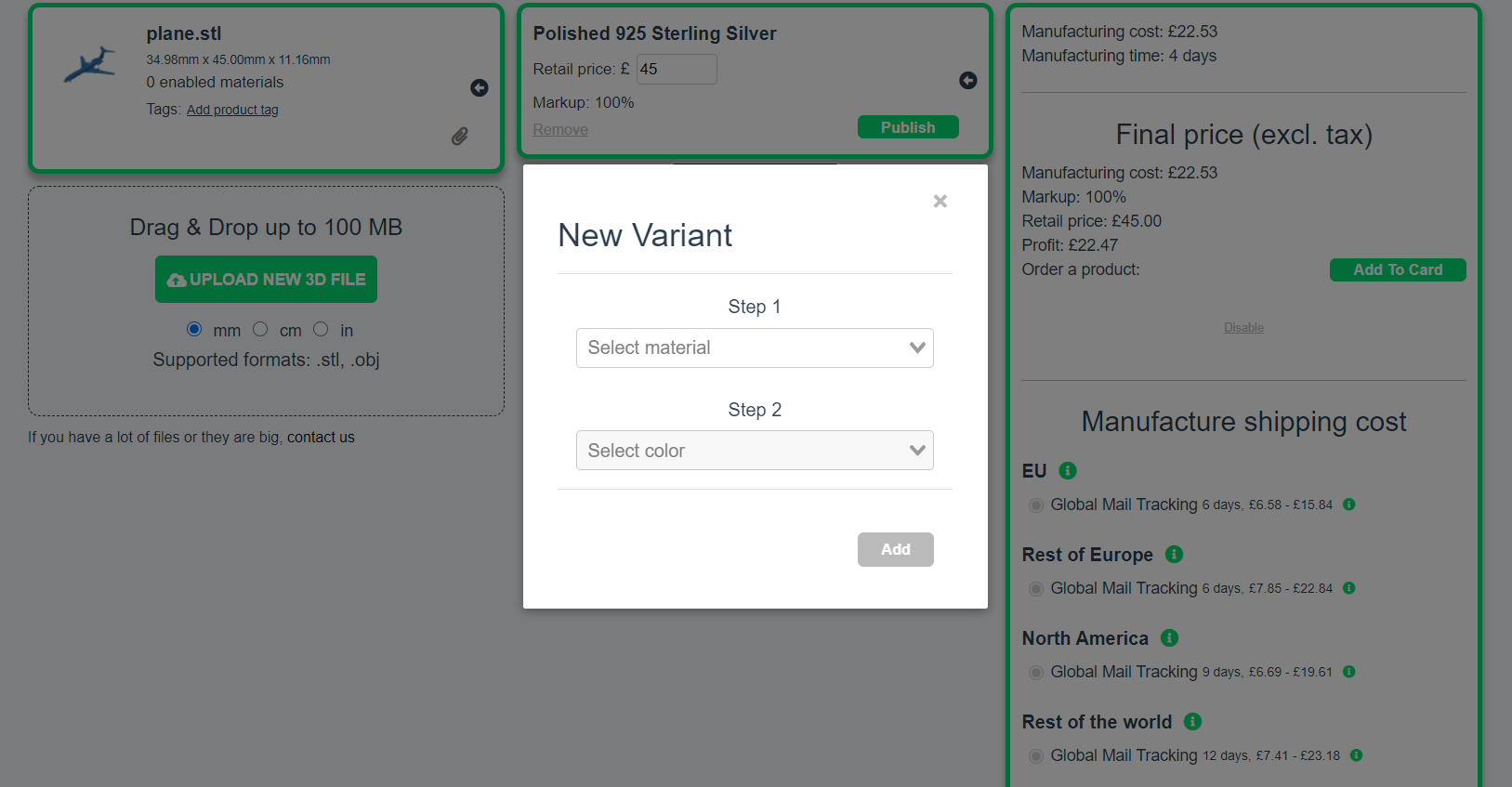Image resolution: width=1512 pixels, height=787 pixels.
Task: Click the '0 enabled materials' text
Action: [215, 83]
